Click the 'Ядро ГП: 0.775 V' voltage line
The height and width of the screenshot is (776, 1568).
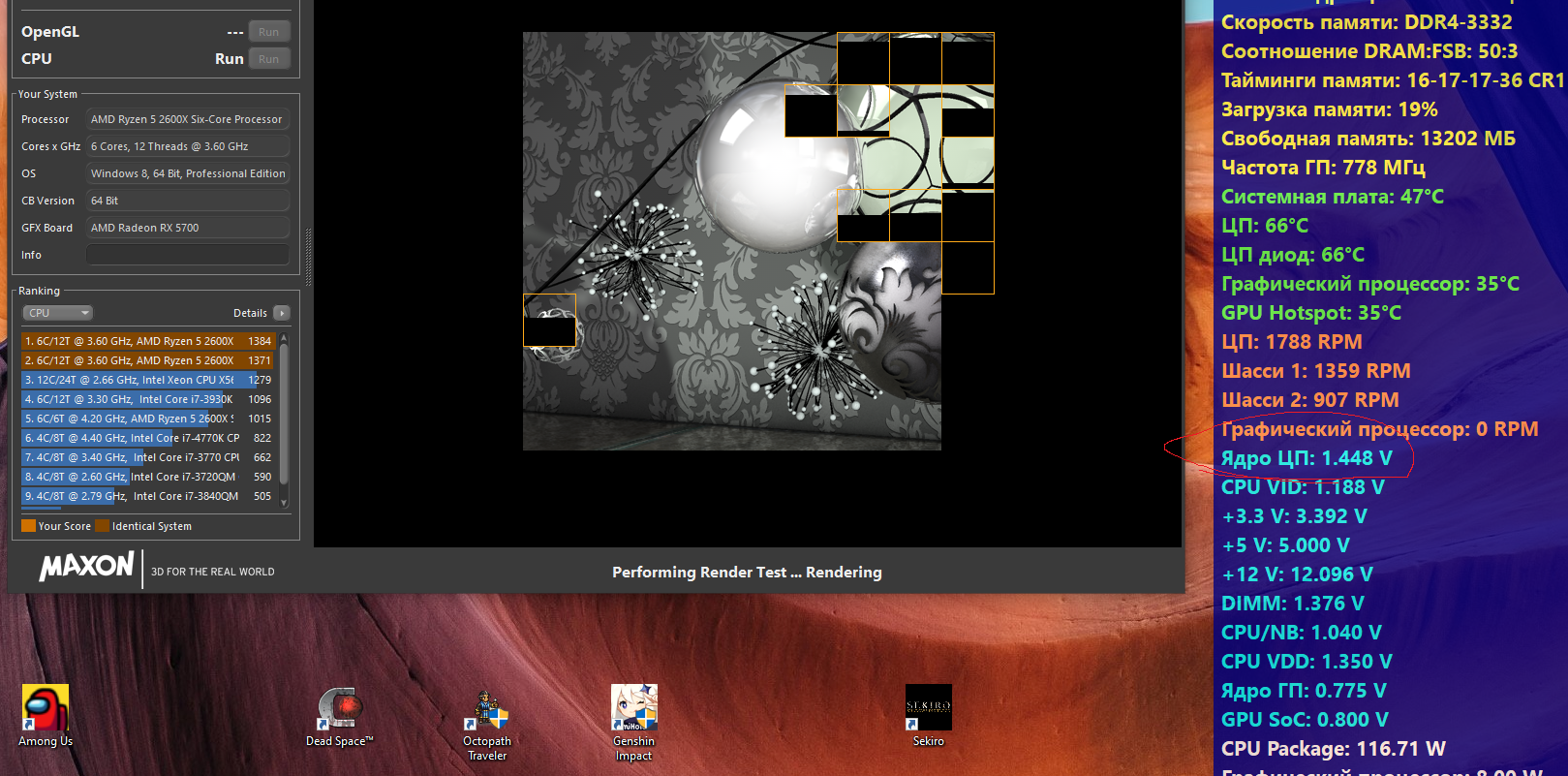tap(1305, 691)
